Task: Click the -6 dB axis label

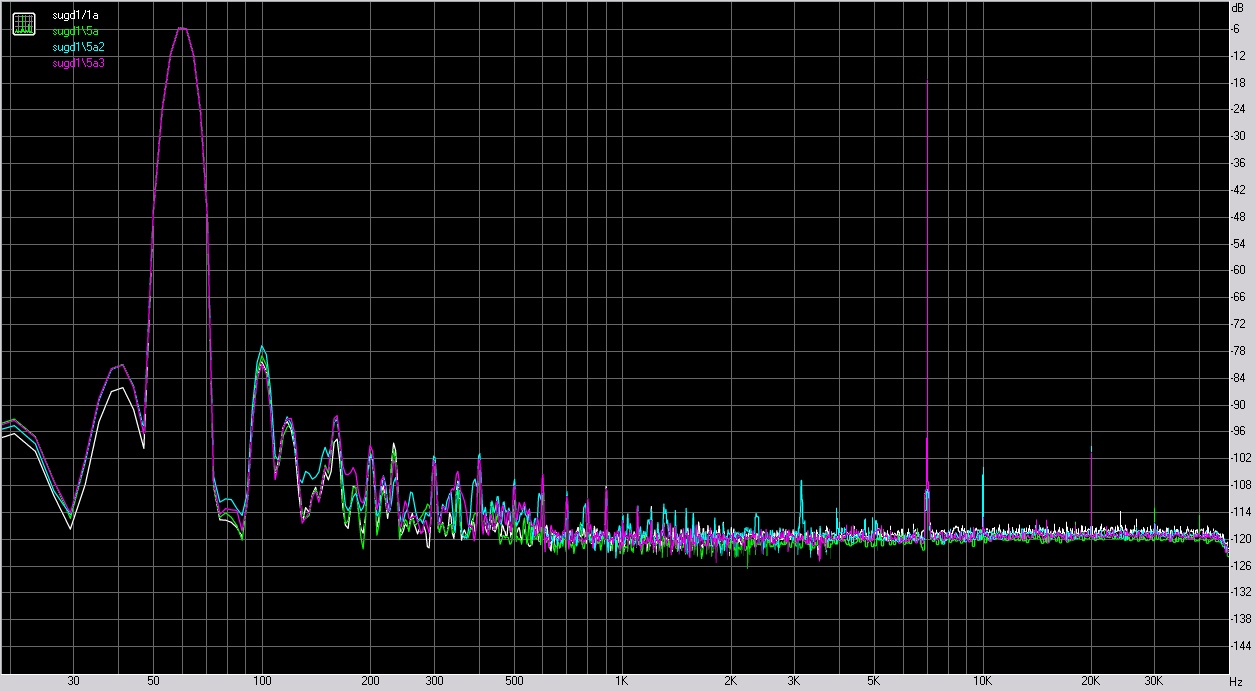Action: pos(1237,28)
